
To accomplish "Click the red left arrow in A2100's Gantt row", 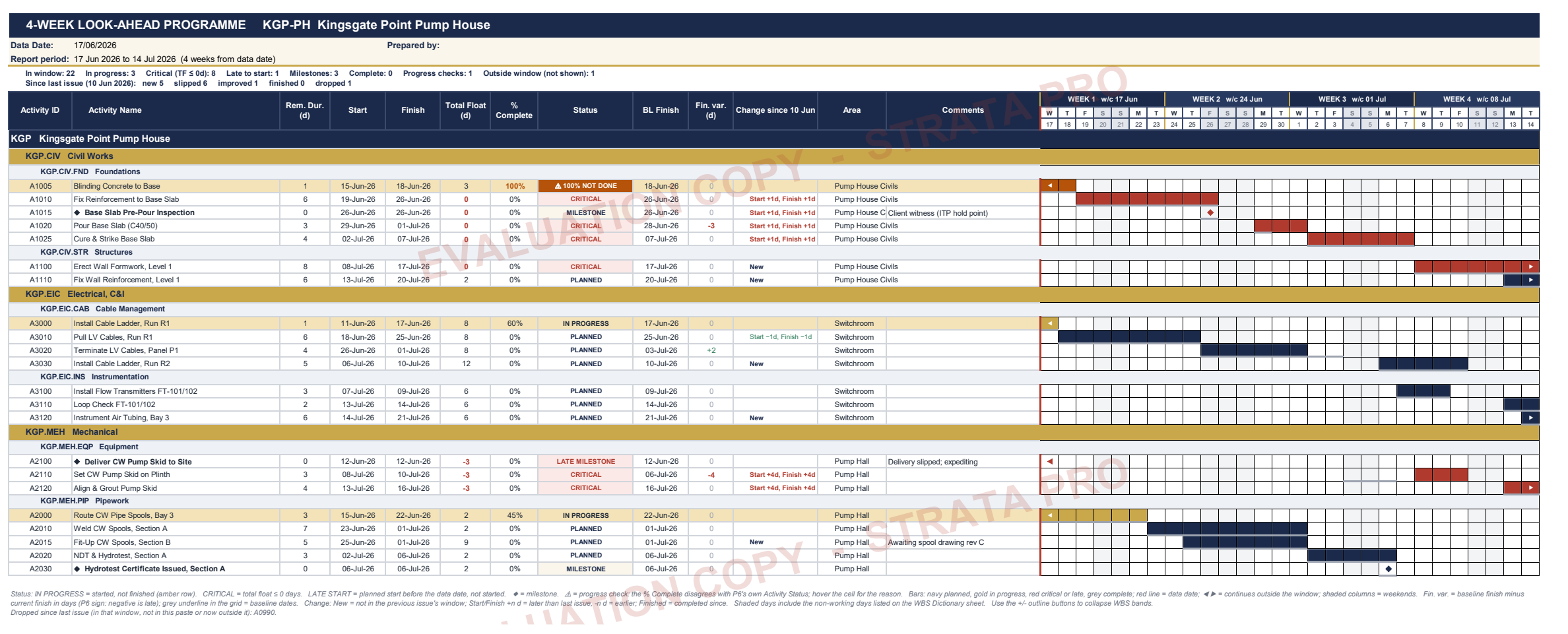I will (1049, 461).
